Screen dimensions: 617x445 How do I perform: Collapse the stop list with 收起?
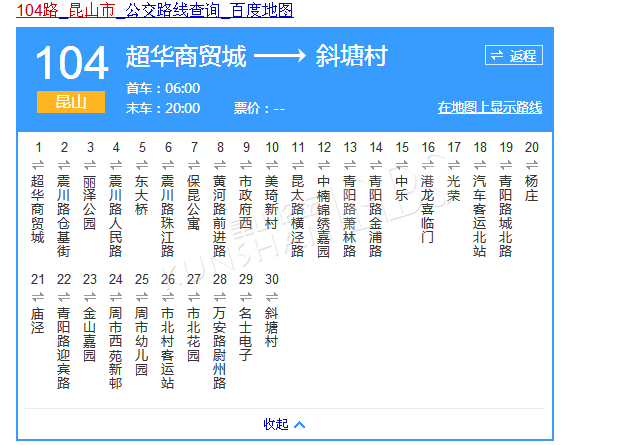(284, 424)
